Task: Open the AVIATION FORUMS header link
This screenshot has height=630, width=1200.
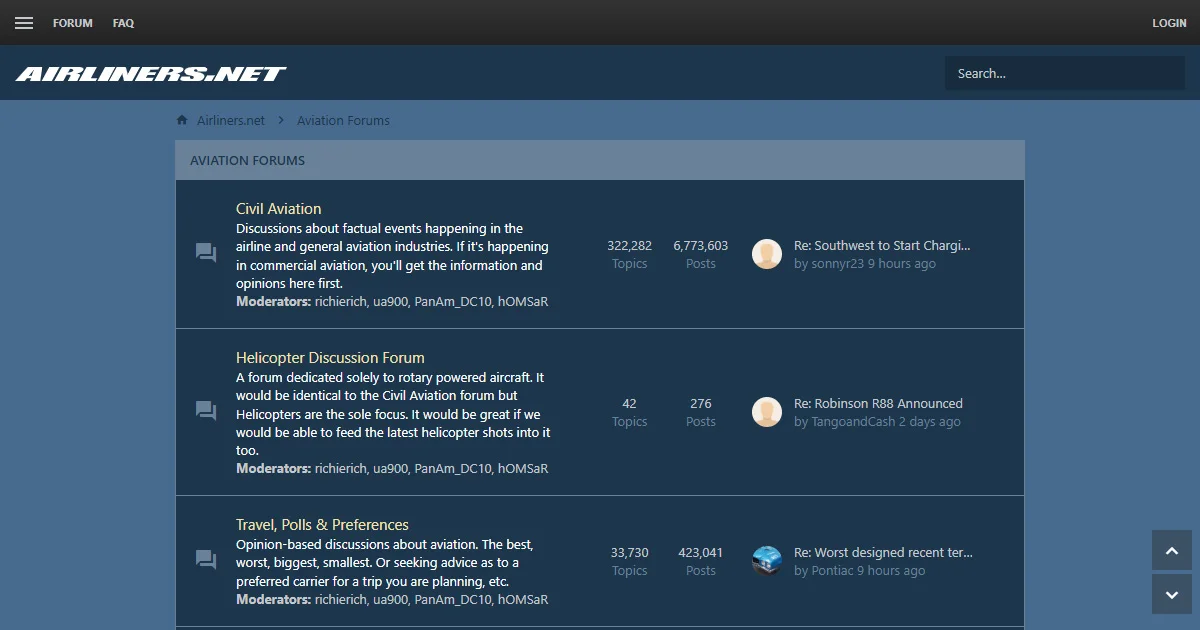Action: [x=248, y=160]
